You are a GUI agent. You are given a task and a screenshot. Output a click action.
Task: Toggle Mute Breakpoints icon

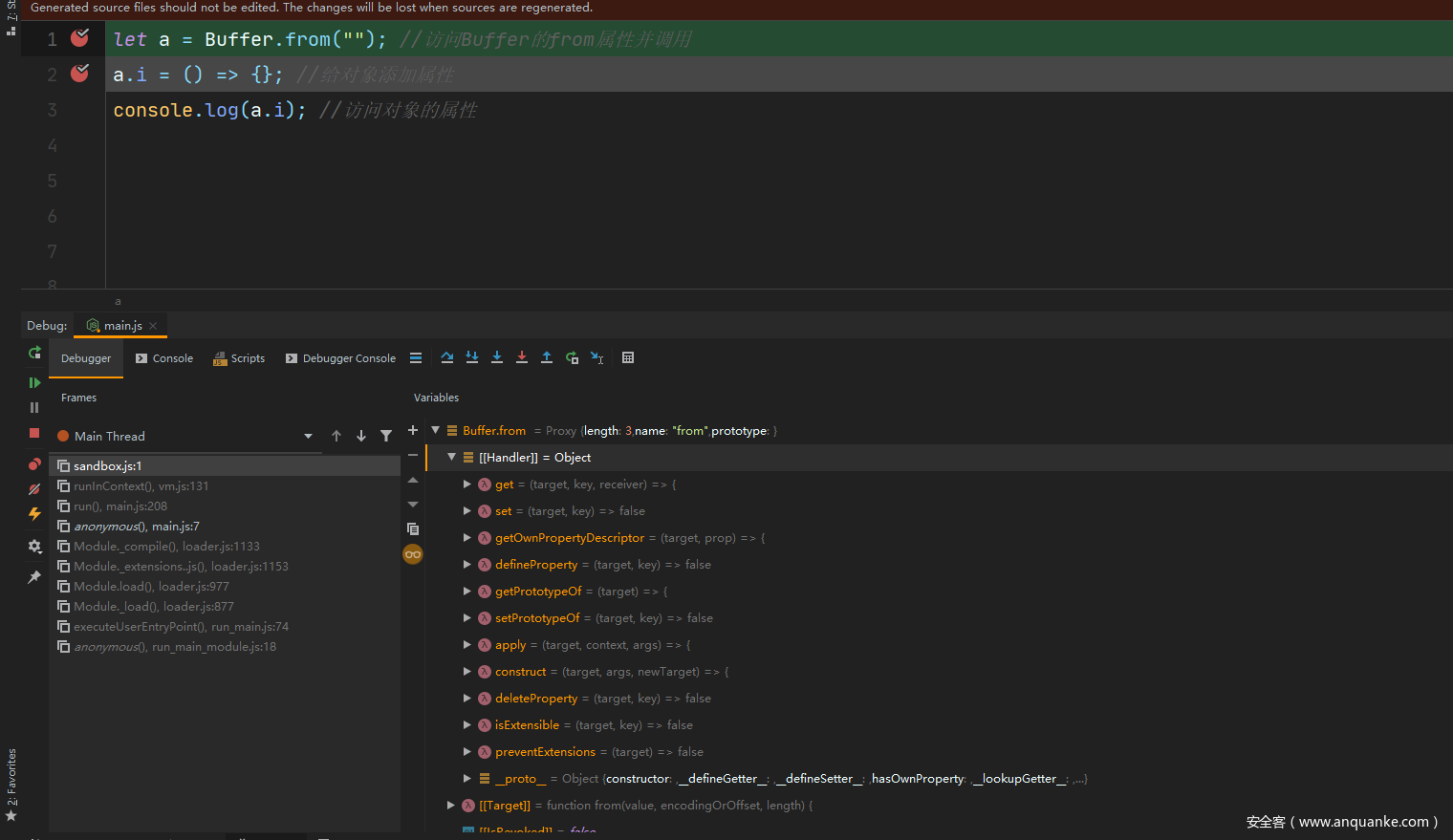34,489
